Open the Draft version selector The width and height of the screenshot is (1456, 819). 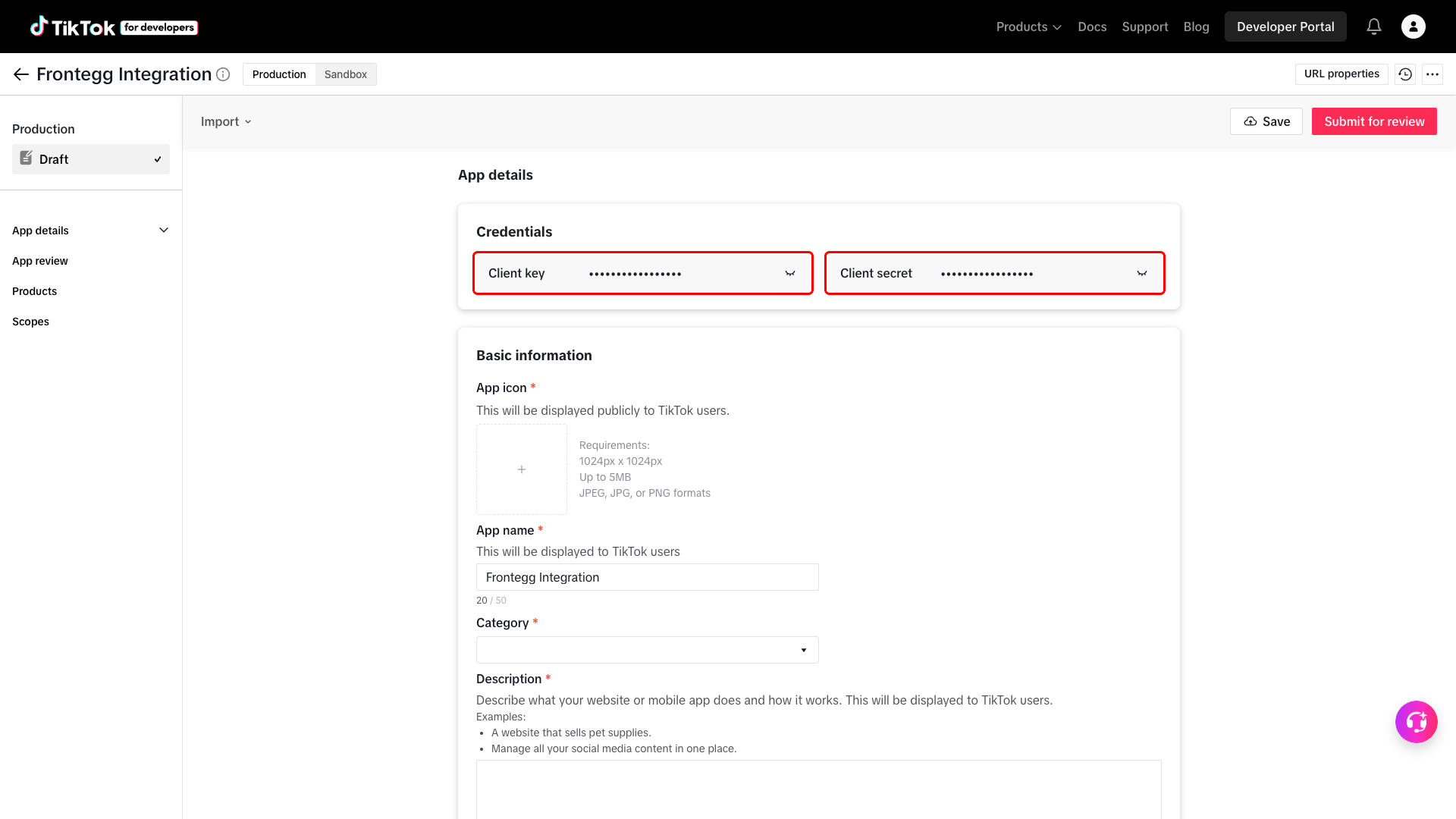91,159
